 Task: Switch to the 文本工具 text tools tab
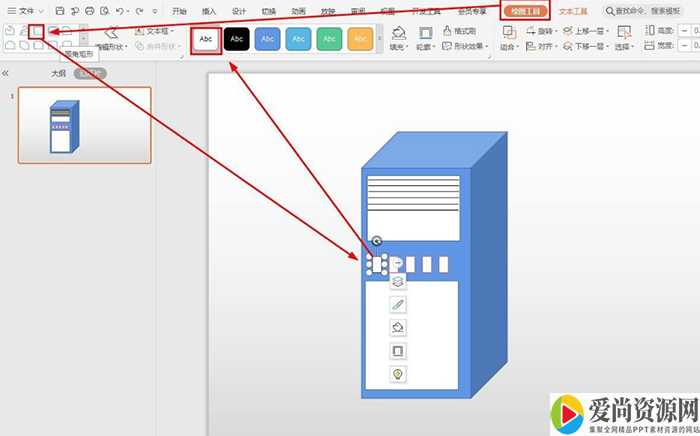click(574, 11)
